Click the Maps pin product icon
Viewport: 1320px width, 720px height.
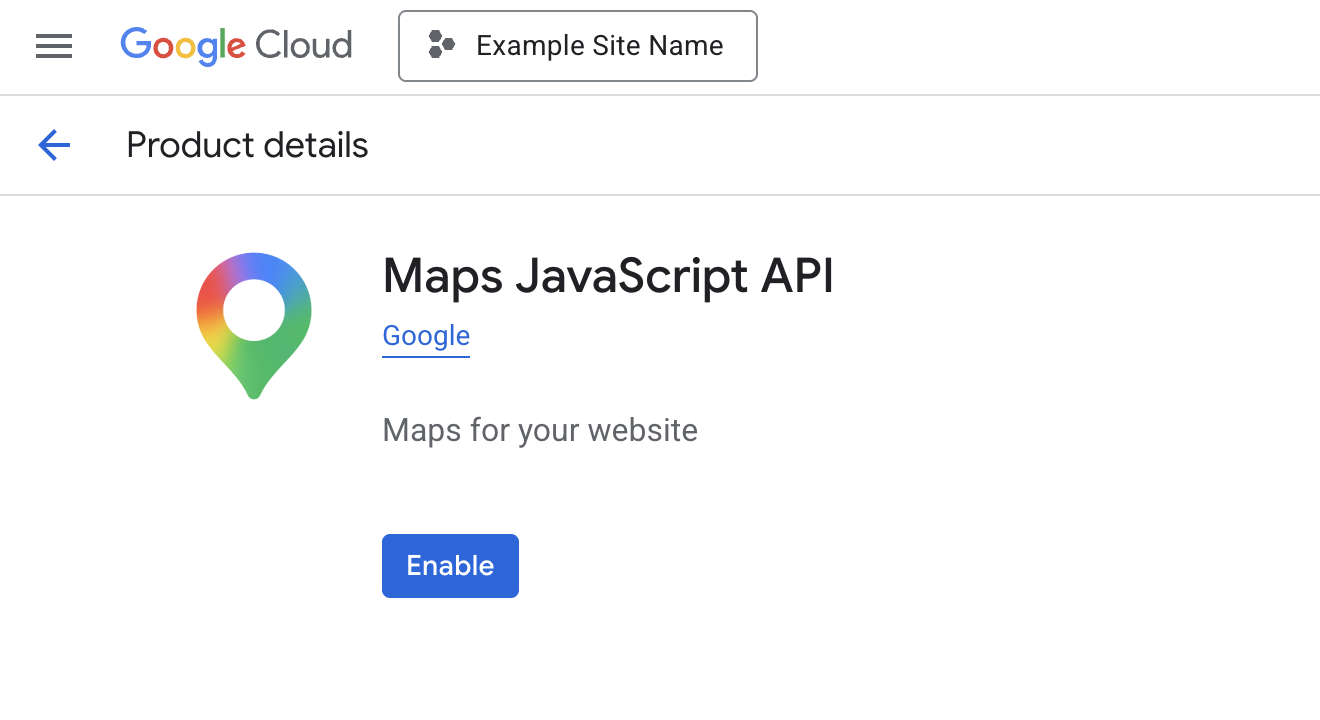(254, 326)
